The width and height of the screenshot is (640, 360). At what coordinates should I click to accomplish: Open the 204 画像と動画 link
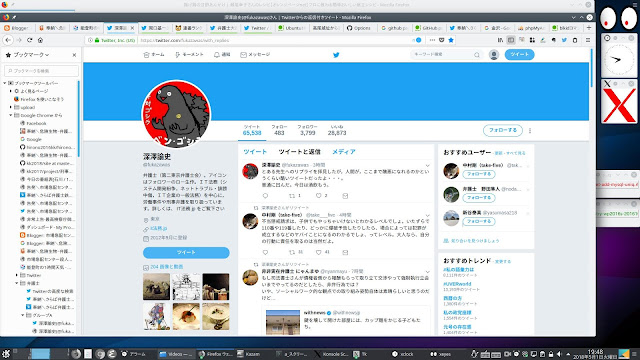(x=167, y=267)
